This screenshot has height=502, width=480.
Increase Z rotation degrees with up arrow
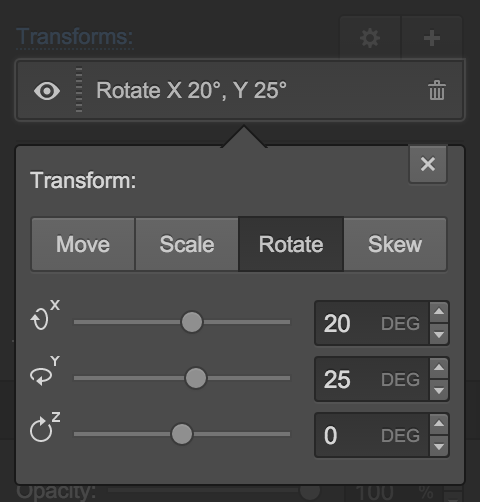pos(439,424)
